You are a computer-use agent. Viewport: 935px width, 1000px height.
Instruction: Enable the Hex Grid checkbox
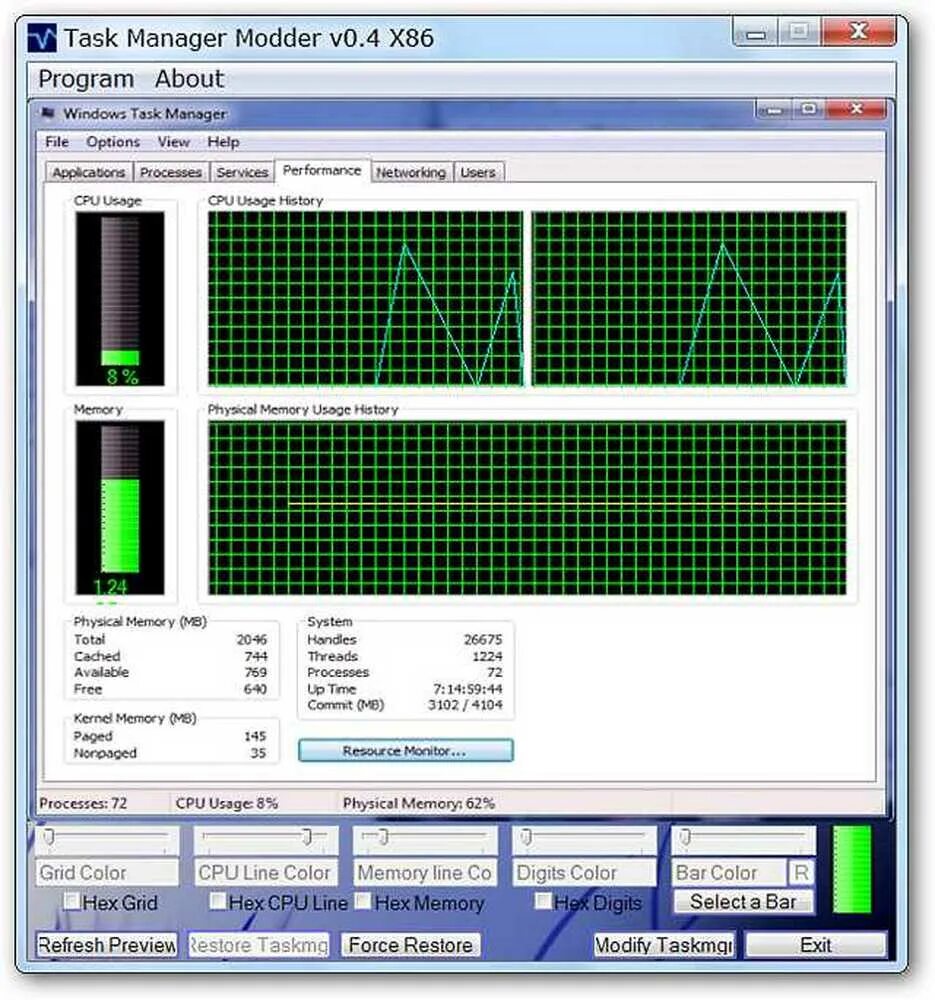[x=72, y=901]
